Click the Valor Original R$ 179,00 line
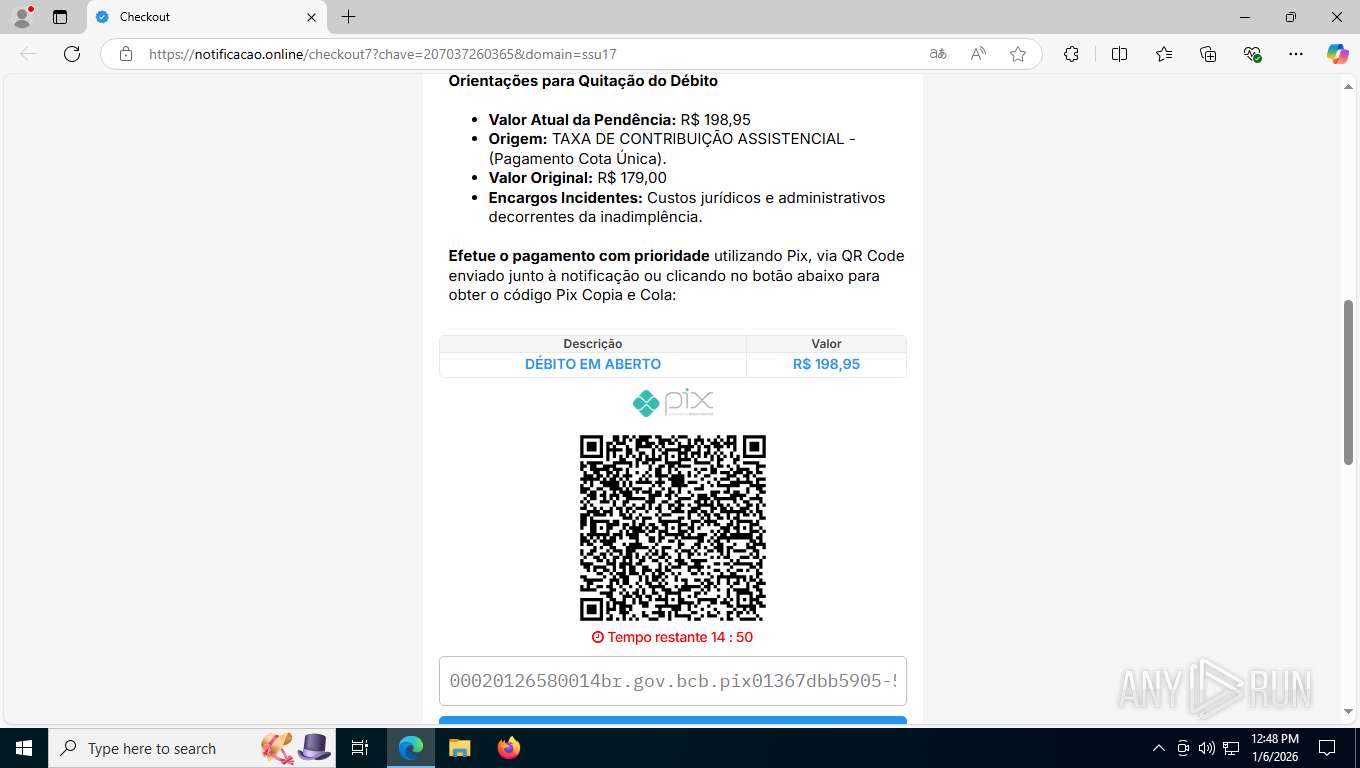Screen dimensions: 1360x768 click(x=578, y=178)
